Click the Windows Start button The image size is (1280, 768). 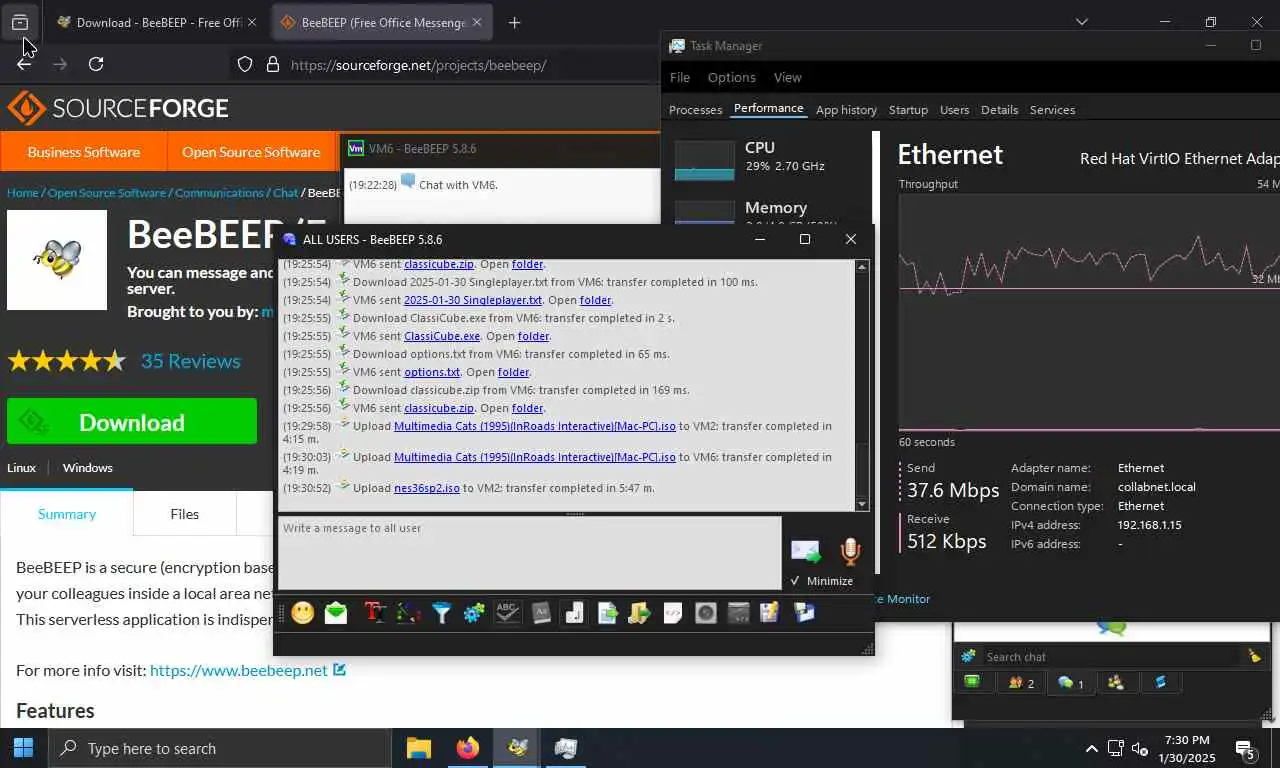pyautogui.click(x=23, y=748)
